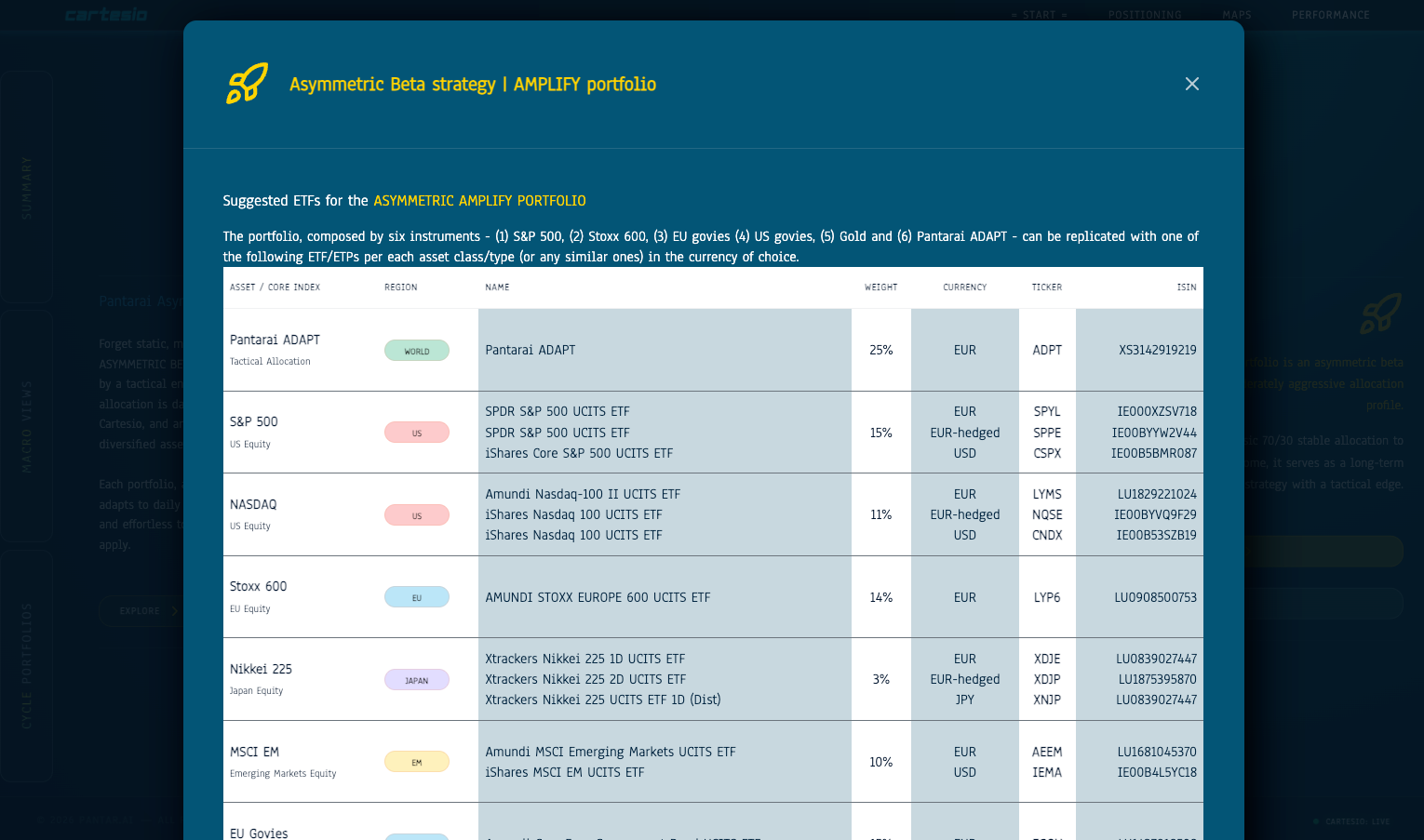Image resolution: width=1424 pixels, height=840 pixels.
Task: Click ISIN IE000XZSV718
Action: (1157, 412)
